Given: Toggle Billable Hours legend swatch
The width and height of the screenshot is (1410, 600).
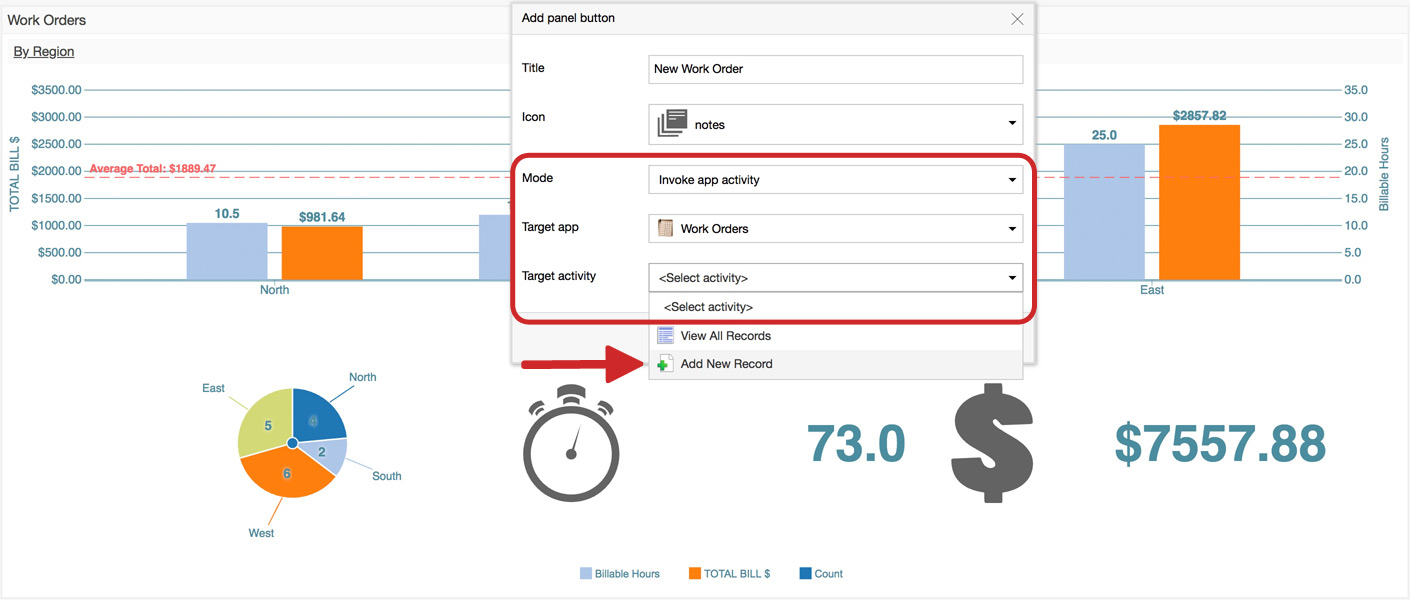Looking at the screenshot, I should pyautogui.click(x=586, y=574).
